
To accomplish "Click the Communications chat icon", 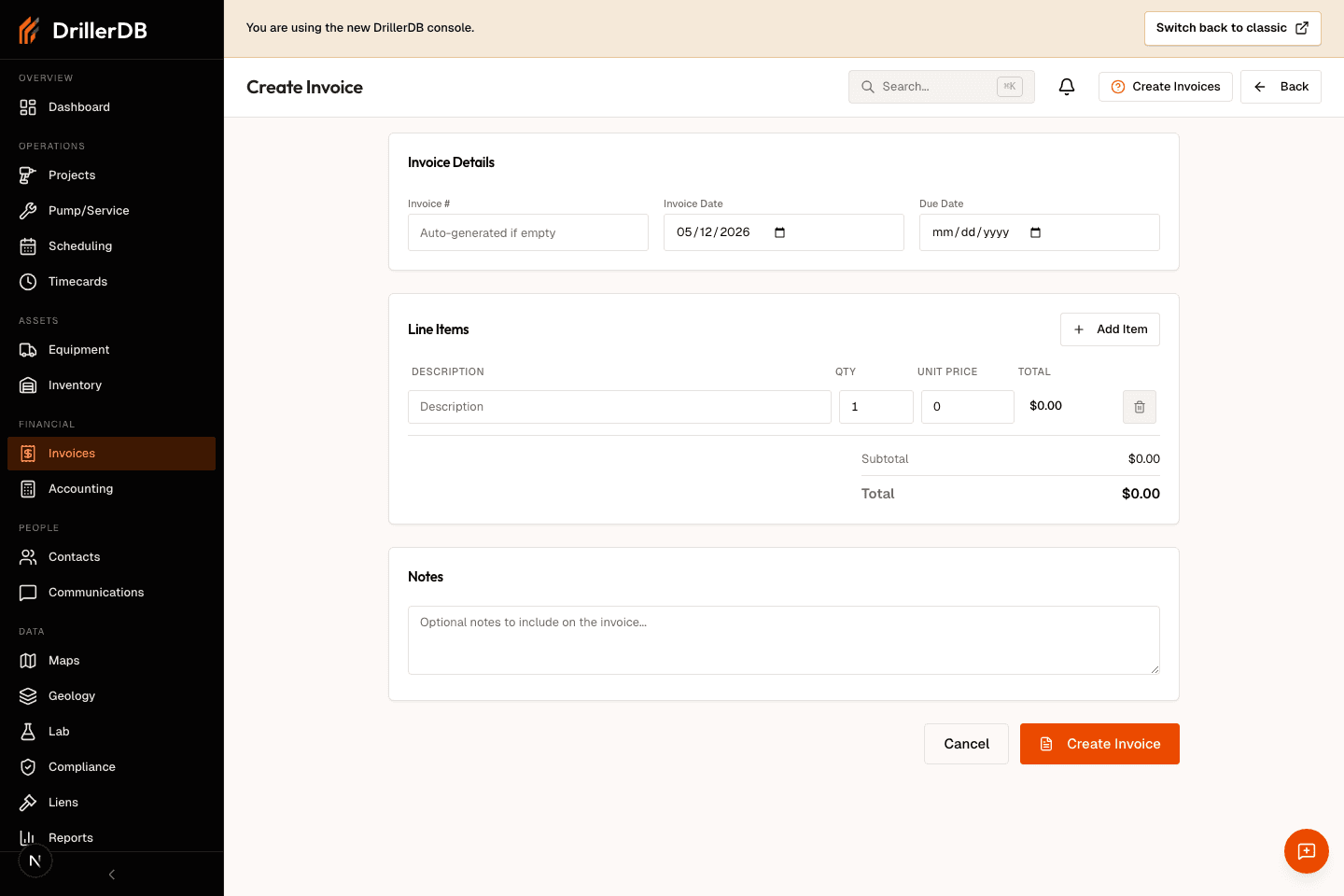I will click(x=28, y=593).
